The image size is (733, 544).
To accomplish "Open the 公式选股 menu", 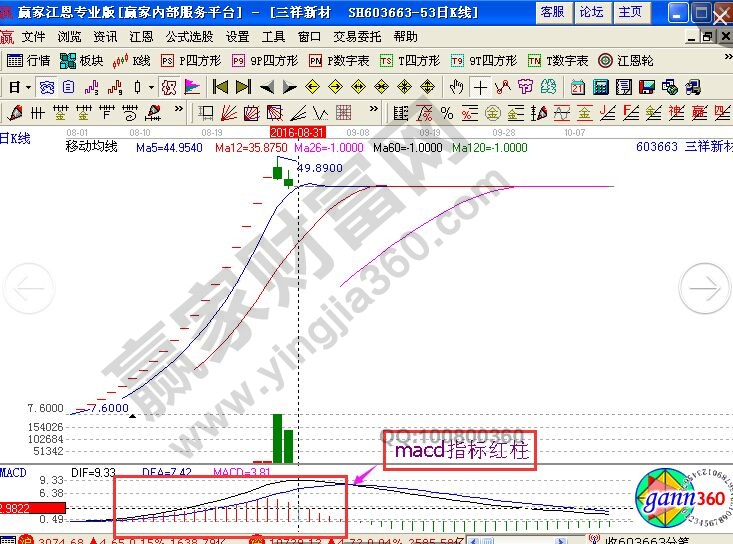I will click(x=188, y=37).
